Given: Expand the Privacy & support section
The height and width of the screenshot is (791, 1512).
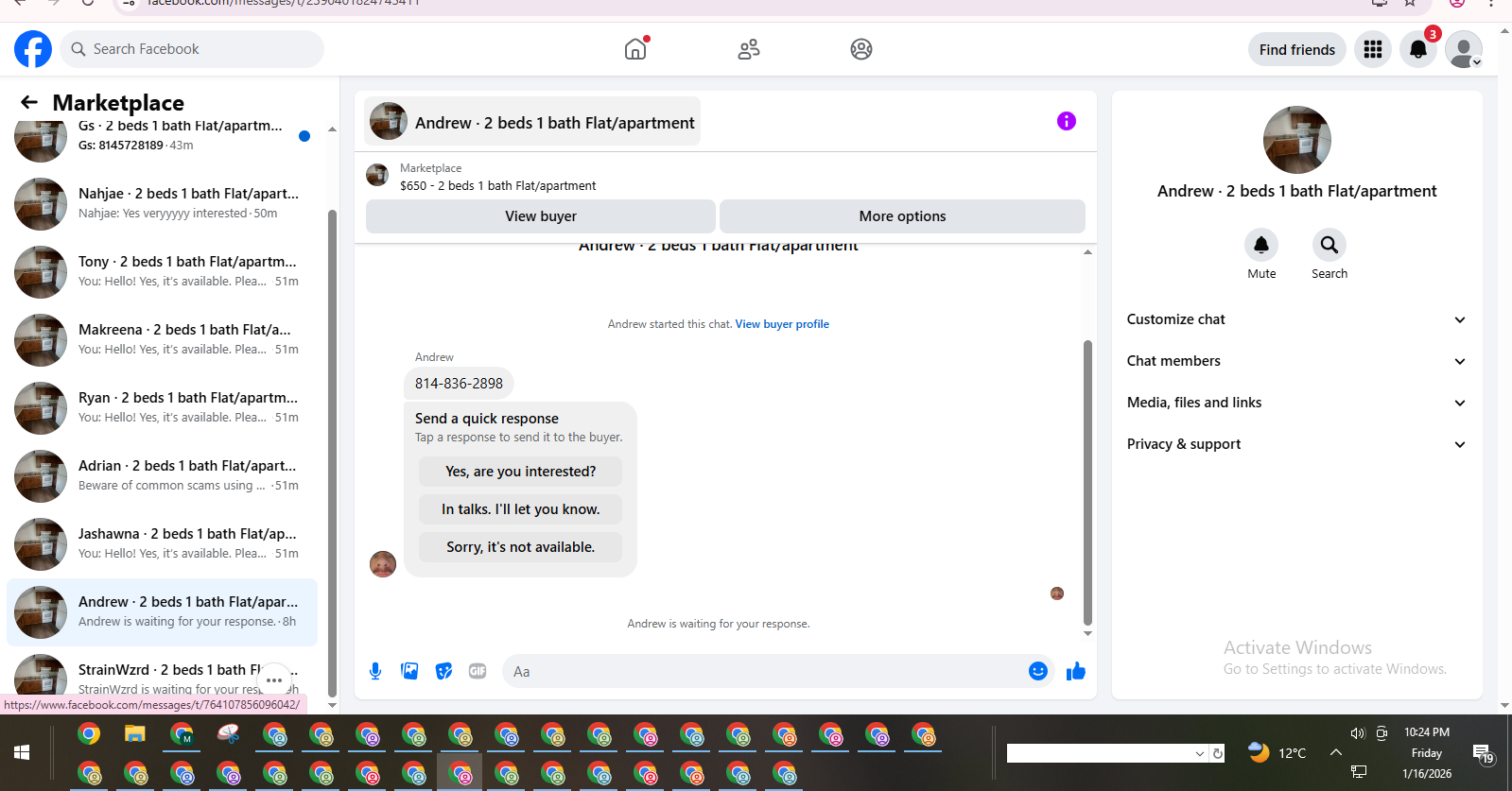Looking at the screenshot, I should (x=1296, y=444).
